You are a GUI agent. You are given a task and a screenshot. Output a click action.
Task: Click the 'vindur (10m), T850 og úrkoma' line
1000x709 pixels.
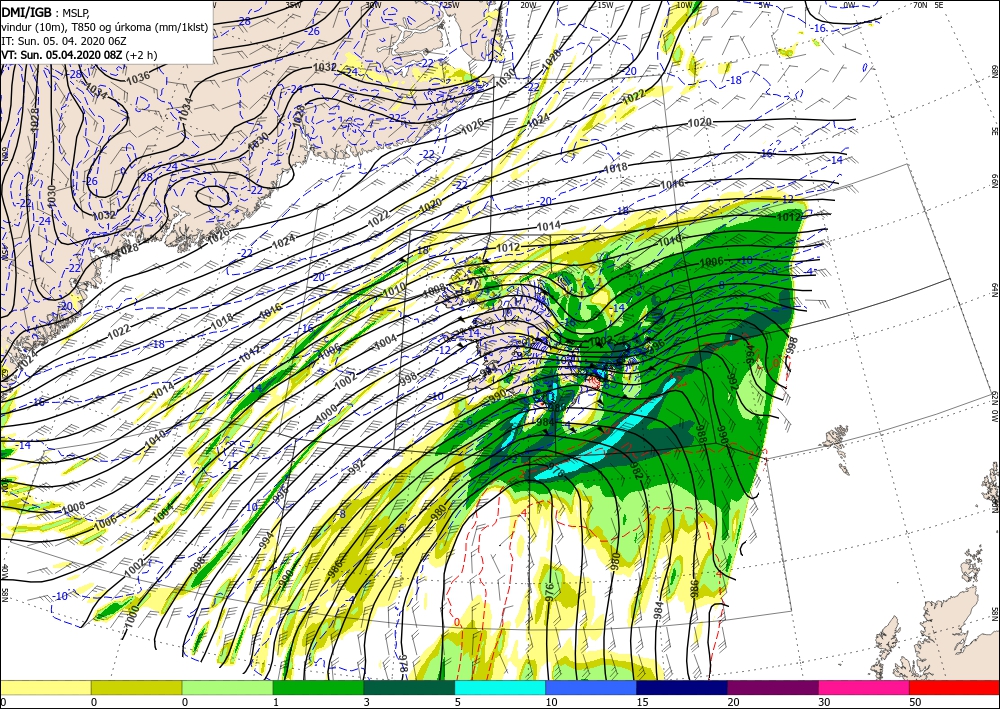(105, 27)
